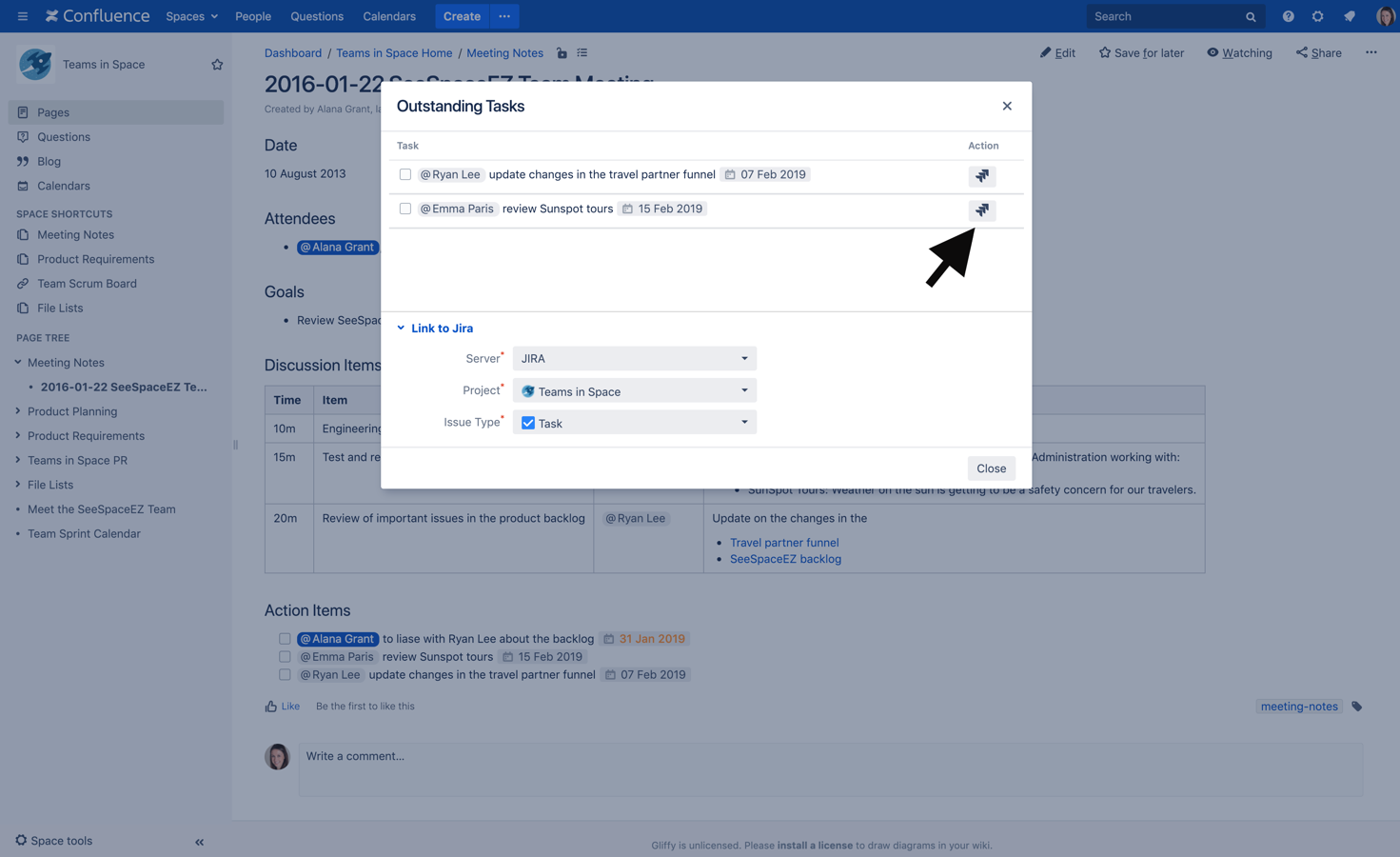Click the more create options ellipsis

[504, 16]
